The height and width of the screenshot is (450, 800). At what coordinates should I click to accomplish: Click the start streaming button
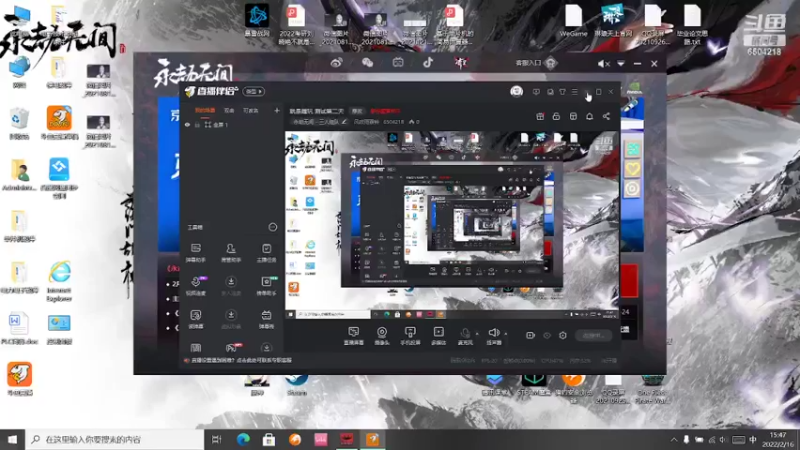594,335
